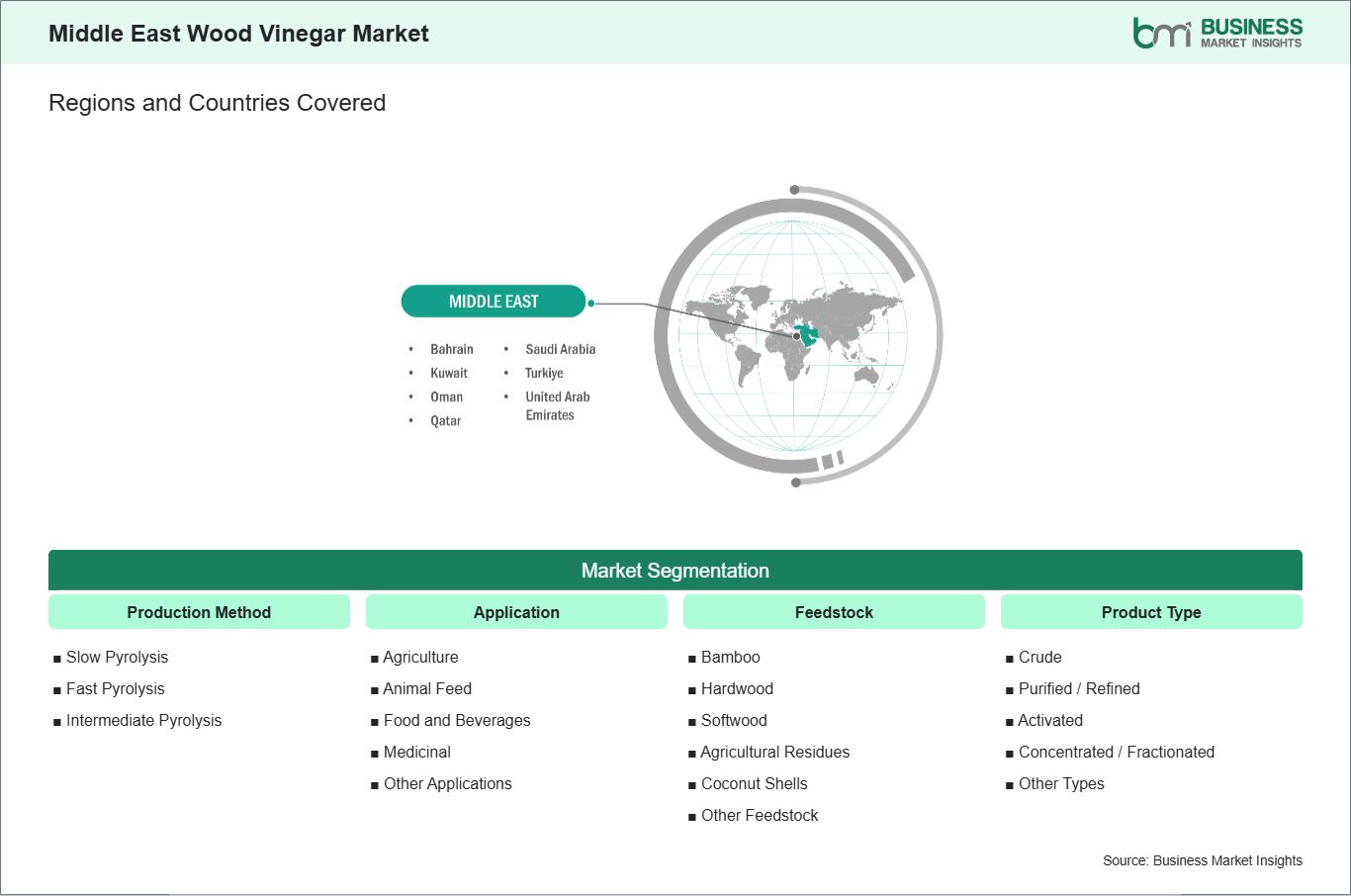Click the 'Source: Business Market Insights' credit
1351x896 pixels.
tap(1203, 860)
